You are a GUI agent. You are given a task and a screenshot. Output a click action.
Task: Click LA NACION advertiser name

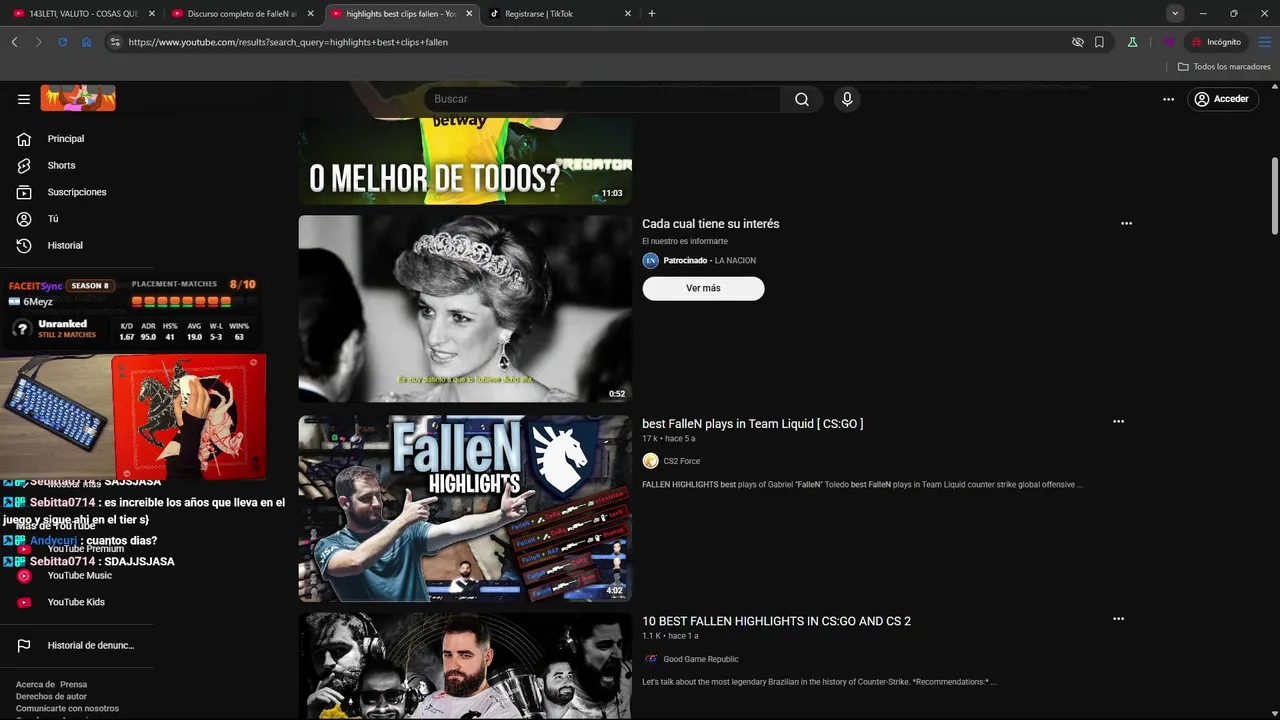(x=735, y=261)
